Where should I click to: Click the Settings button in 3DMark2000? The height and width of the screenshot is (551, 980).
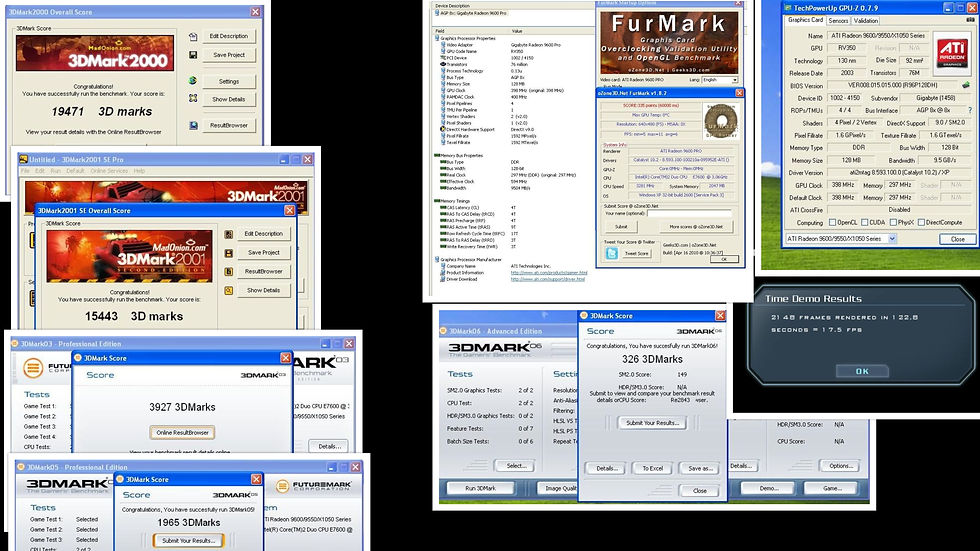(229, 81)
